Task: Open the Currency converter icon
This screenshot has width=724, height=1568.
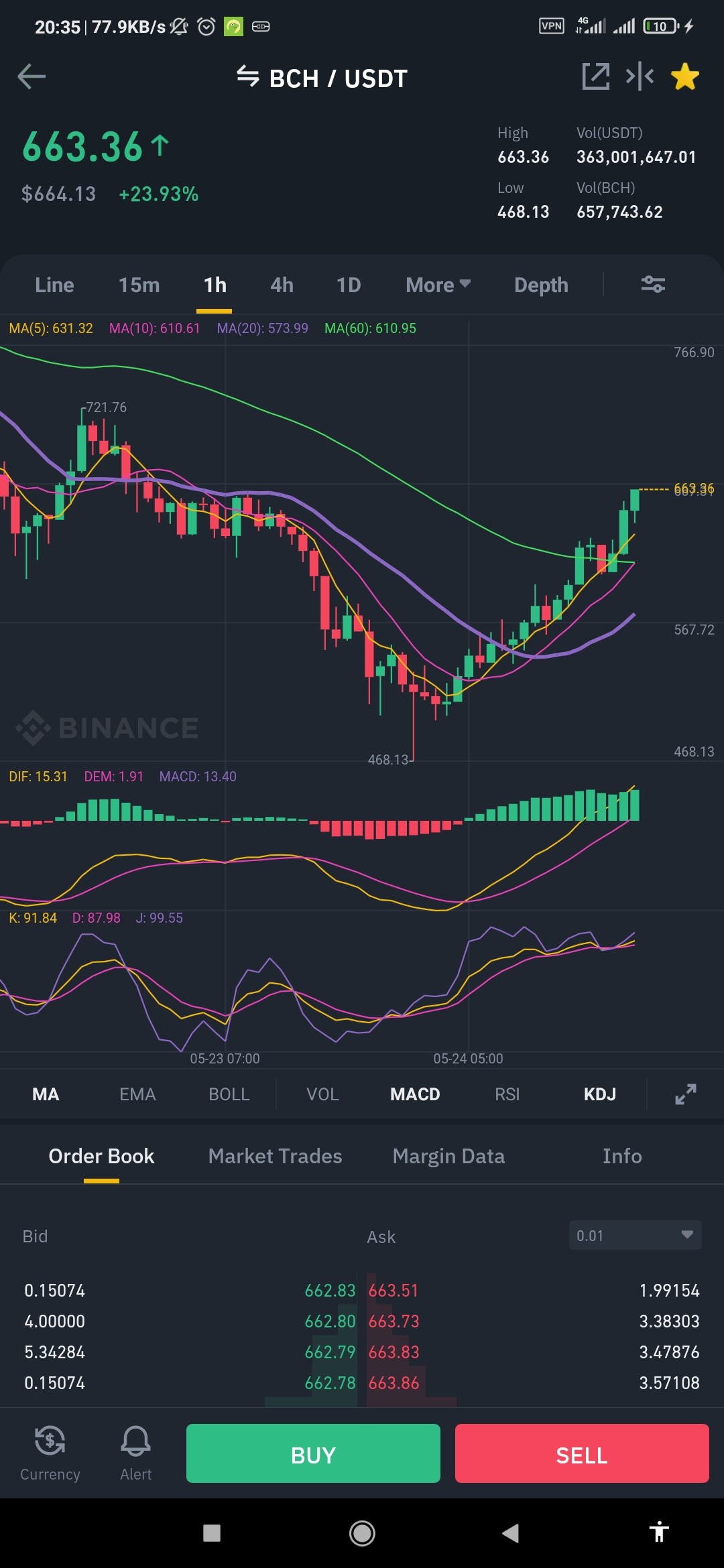Action: click(x=50, y=1451)
